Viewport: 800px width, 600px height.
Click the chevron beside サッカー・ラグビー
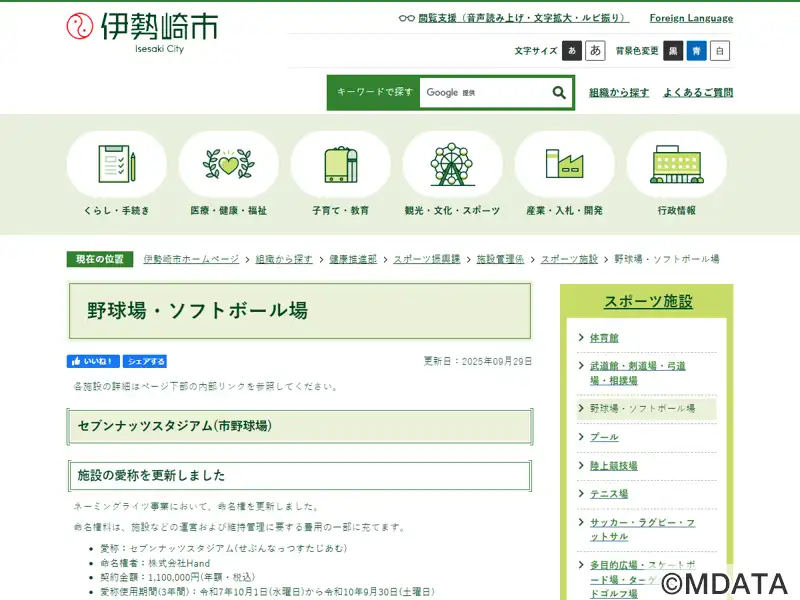581,521
